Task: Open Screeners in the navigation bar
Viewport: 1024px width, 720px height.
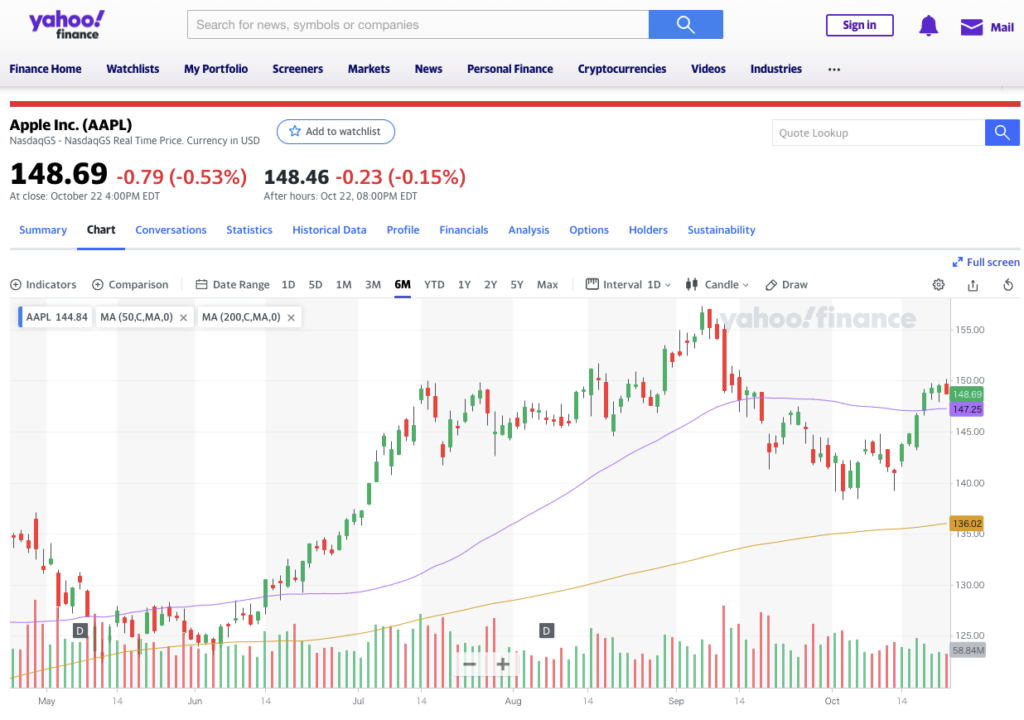Action: (x=298, y=69)
